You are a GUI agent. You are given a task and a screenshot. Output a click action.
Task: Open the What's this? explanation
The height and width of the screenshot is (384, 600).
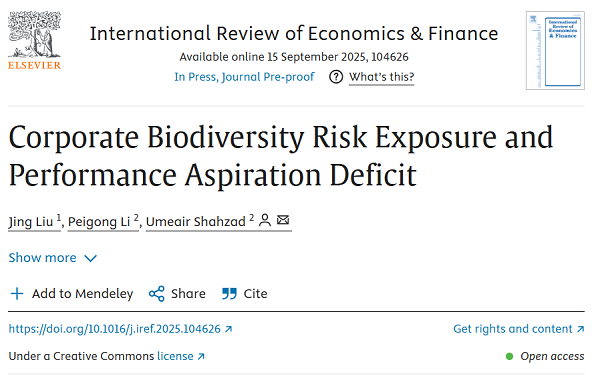point(382,77)
